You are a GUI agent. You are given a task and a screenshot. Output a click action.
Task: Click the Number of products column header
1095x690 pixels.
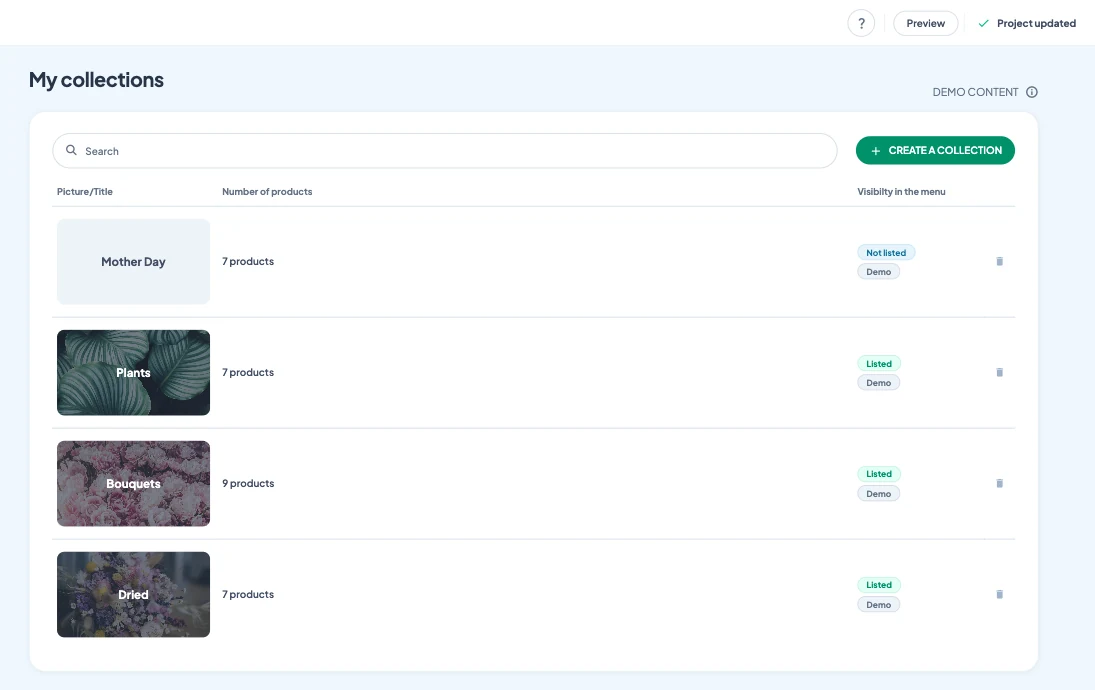[267, 191]
